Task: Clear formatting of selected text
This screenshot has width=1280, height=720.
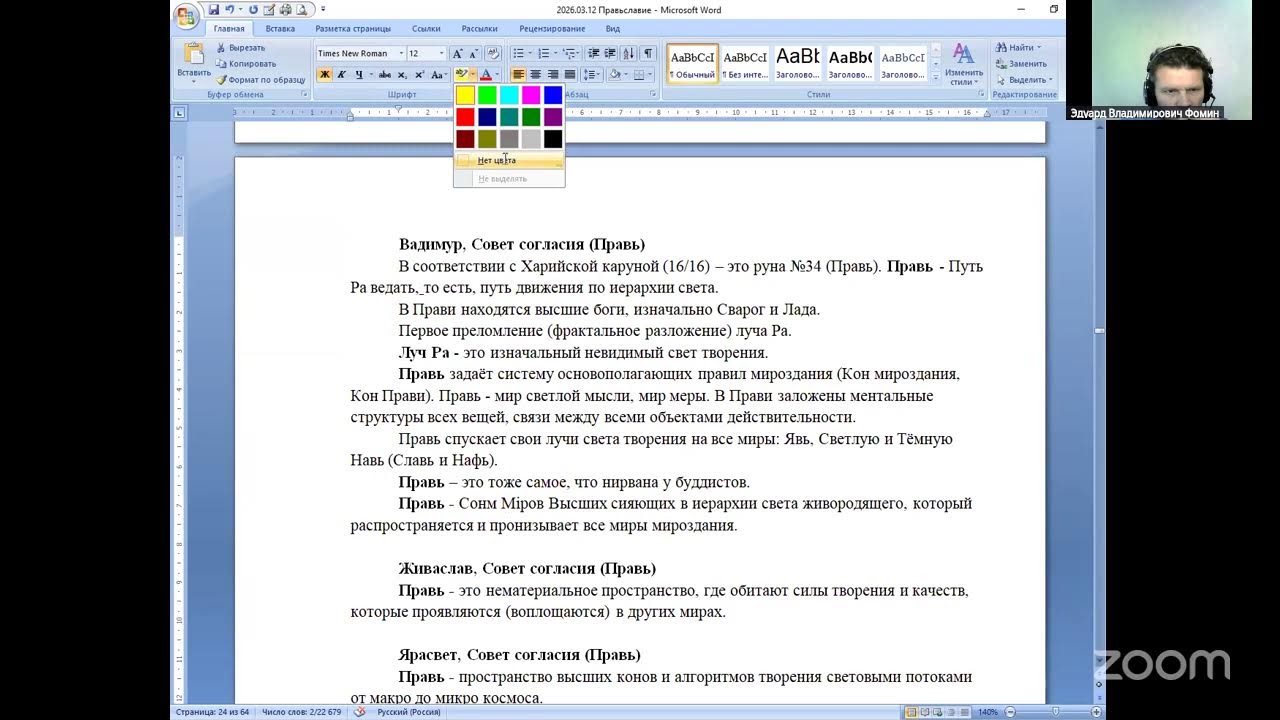Action: (x=493, y=53)
